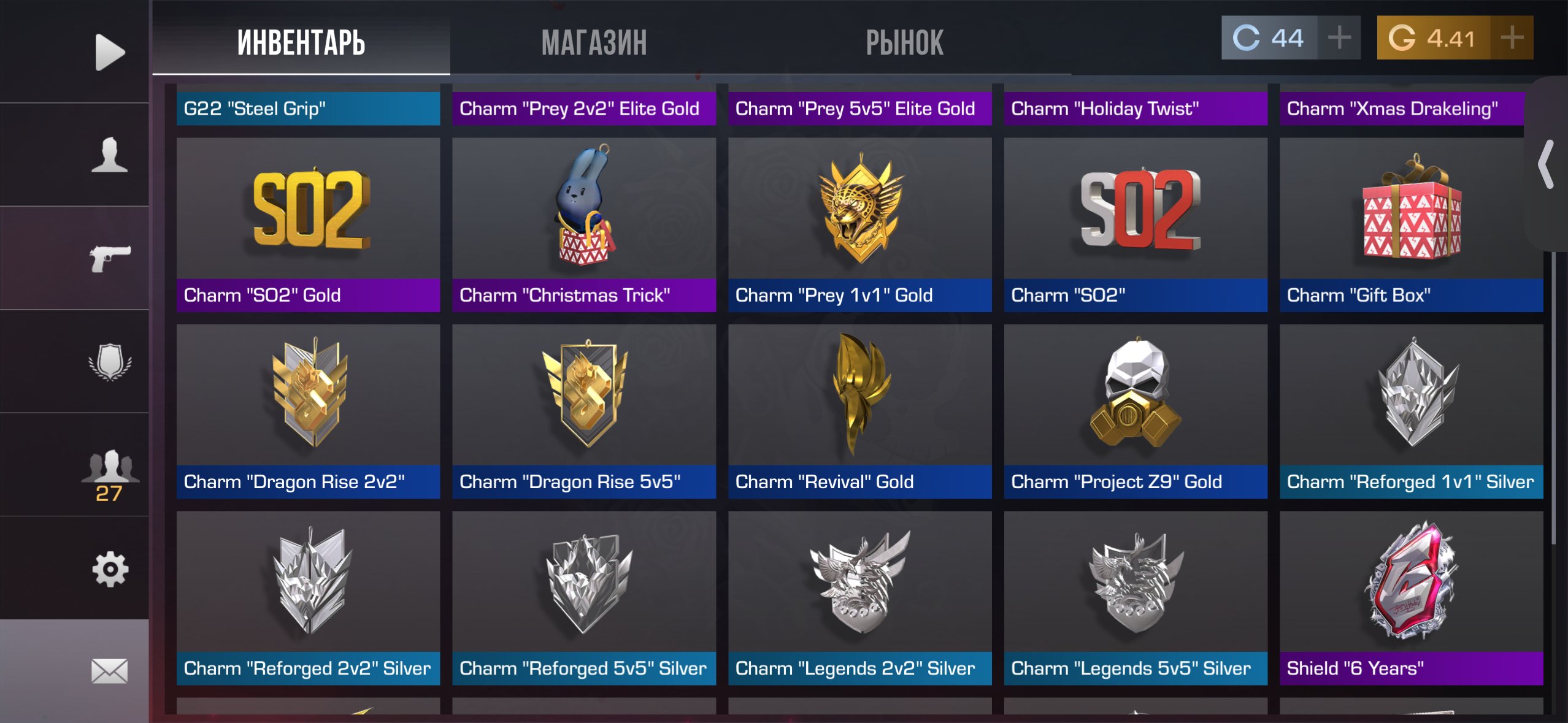Open friends list icon showing 27
This screenshot has width=1568, height=723.
(x=110, y=476)
